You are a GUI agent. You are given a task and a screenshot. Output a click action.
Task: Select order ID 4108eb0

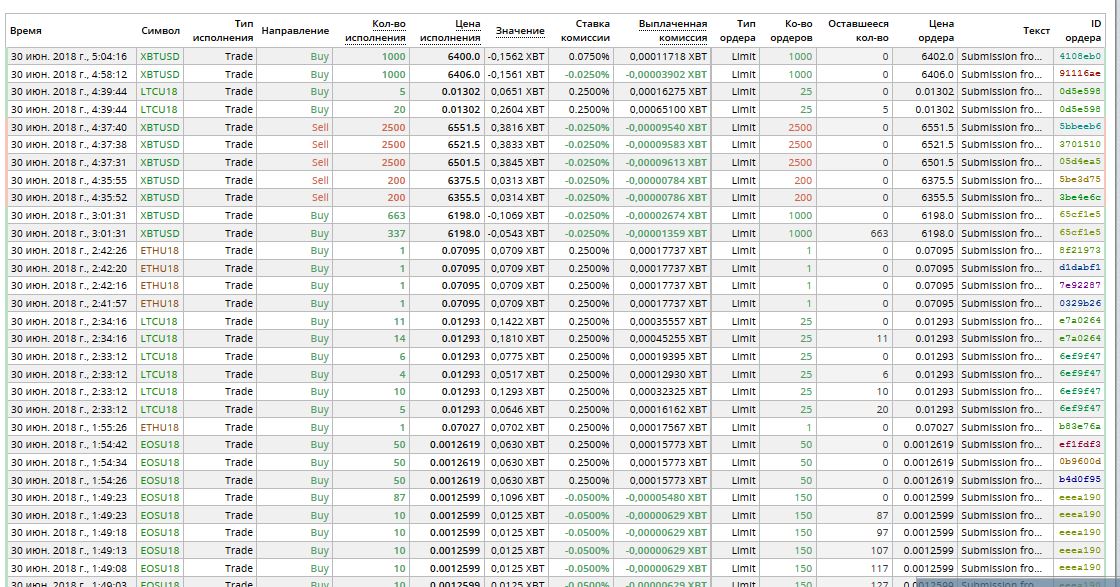(x=1080, y=56)
